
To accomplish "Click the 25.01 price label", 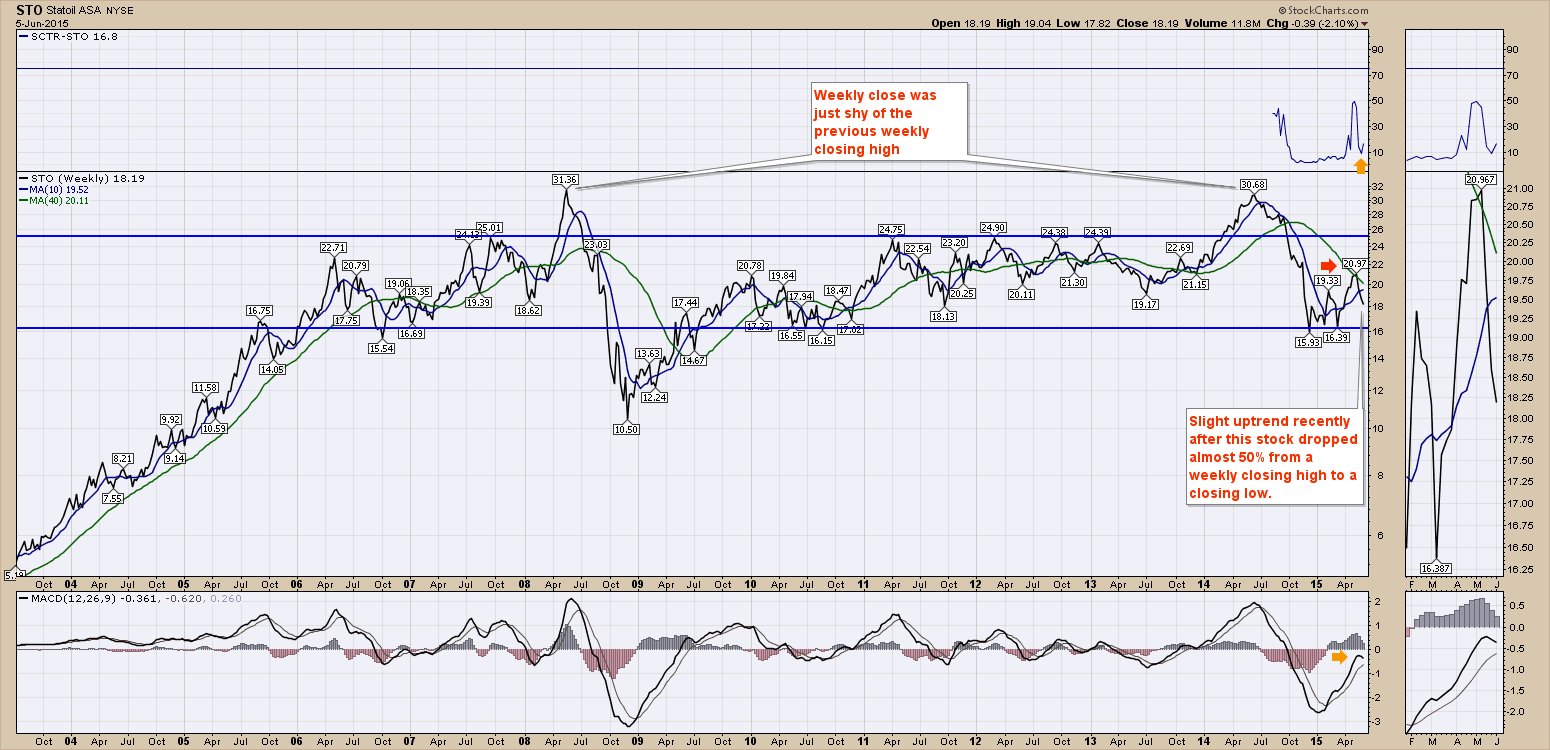I will pos(489,228).
